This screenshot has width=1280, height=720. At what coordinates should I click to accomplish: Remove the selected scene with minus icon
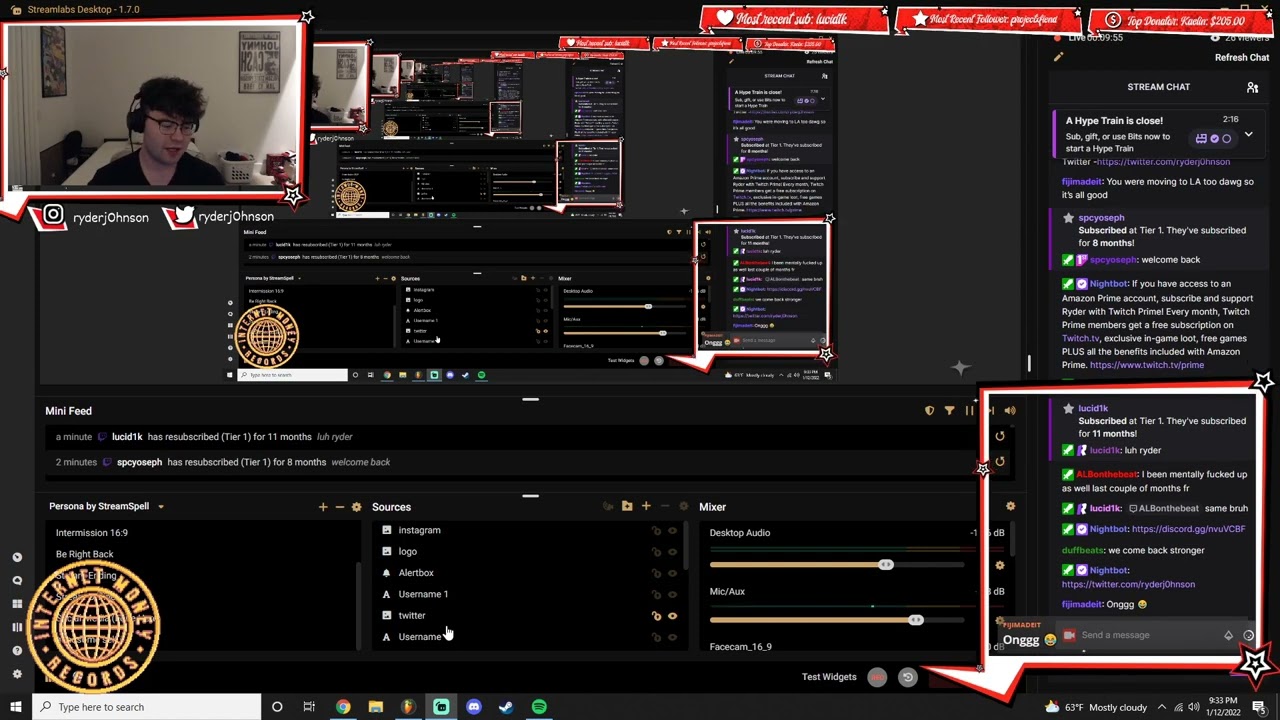[x=339, y=507]
